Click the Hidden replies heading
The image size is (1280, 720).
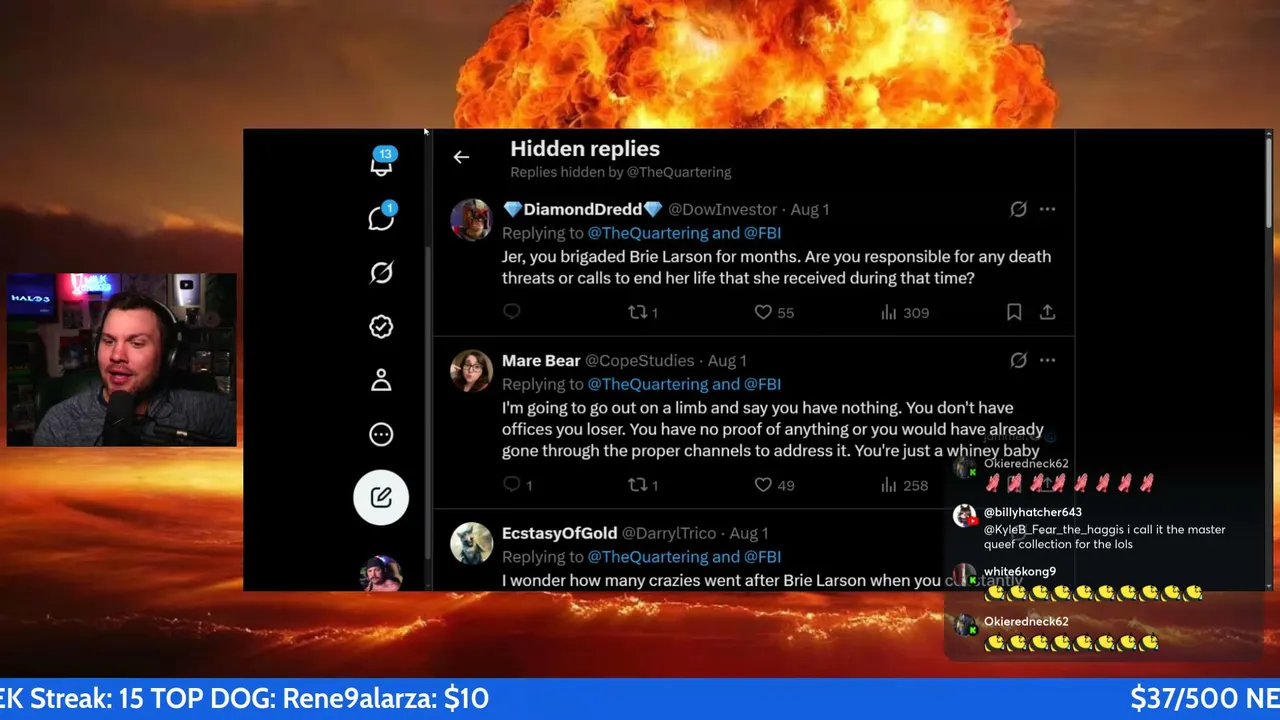coord(585,149)
